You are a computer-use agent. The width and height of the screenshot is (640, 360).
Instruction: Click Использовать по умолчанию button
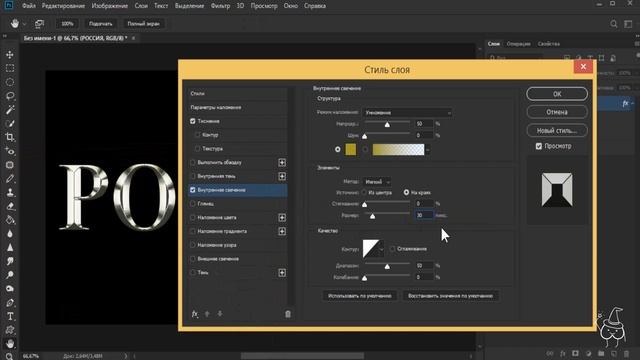360,296
